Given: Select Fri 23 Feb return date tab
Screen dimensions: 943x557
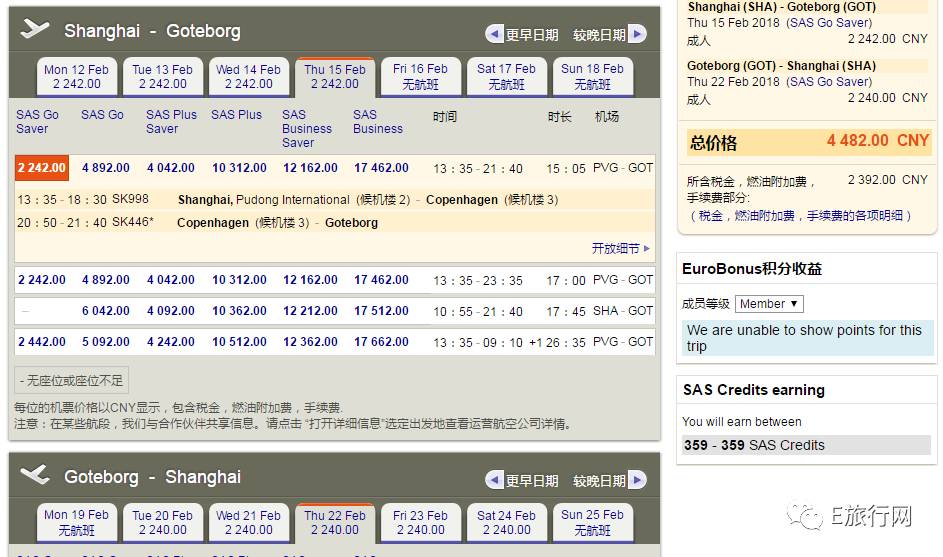Looking at the screenshot, I should [420, 523].
